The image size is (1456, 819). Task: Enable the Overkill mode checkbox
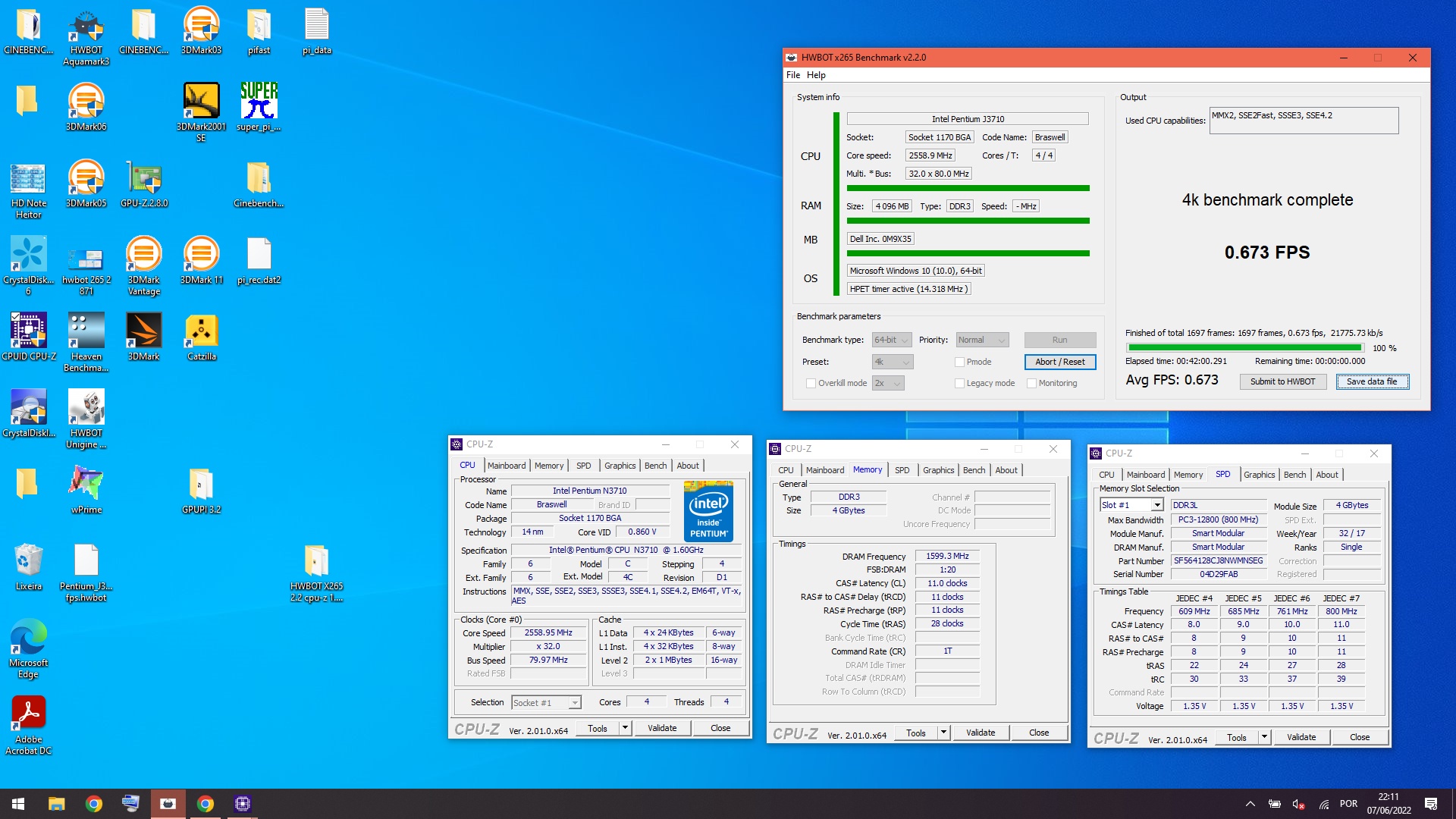[x=811, y=384]
